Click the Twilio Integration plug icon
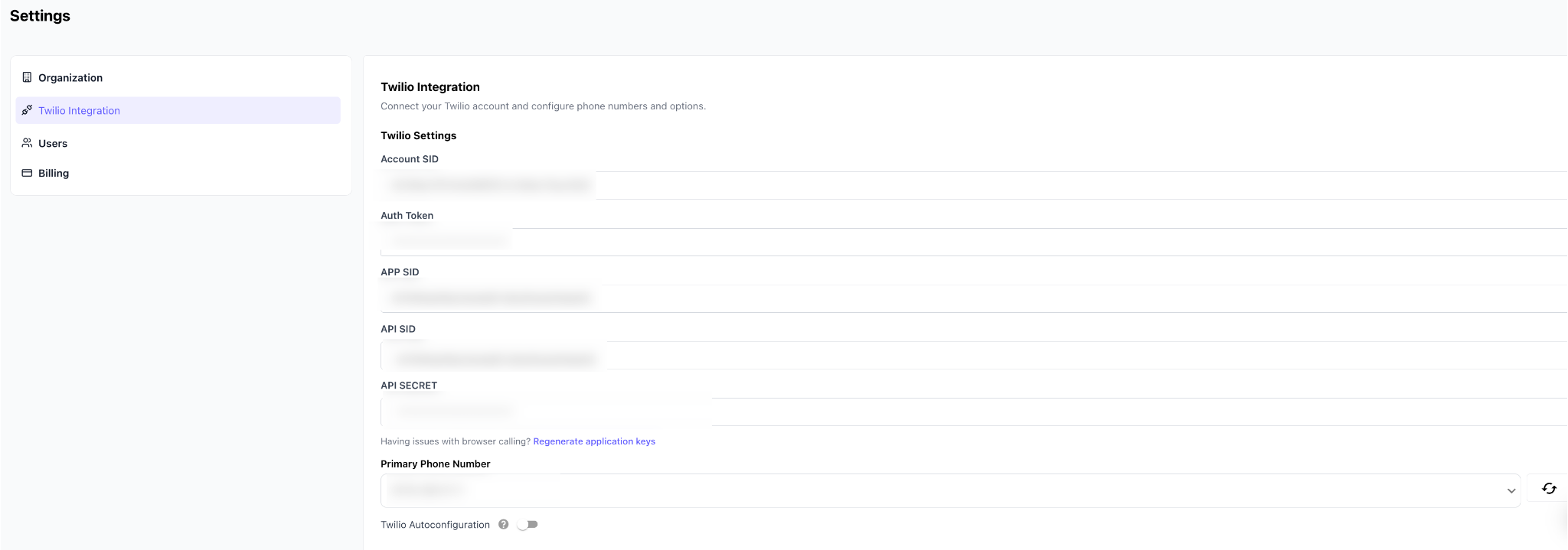 [x=27, y=110]
